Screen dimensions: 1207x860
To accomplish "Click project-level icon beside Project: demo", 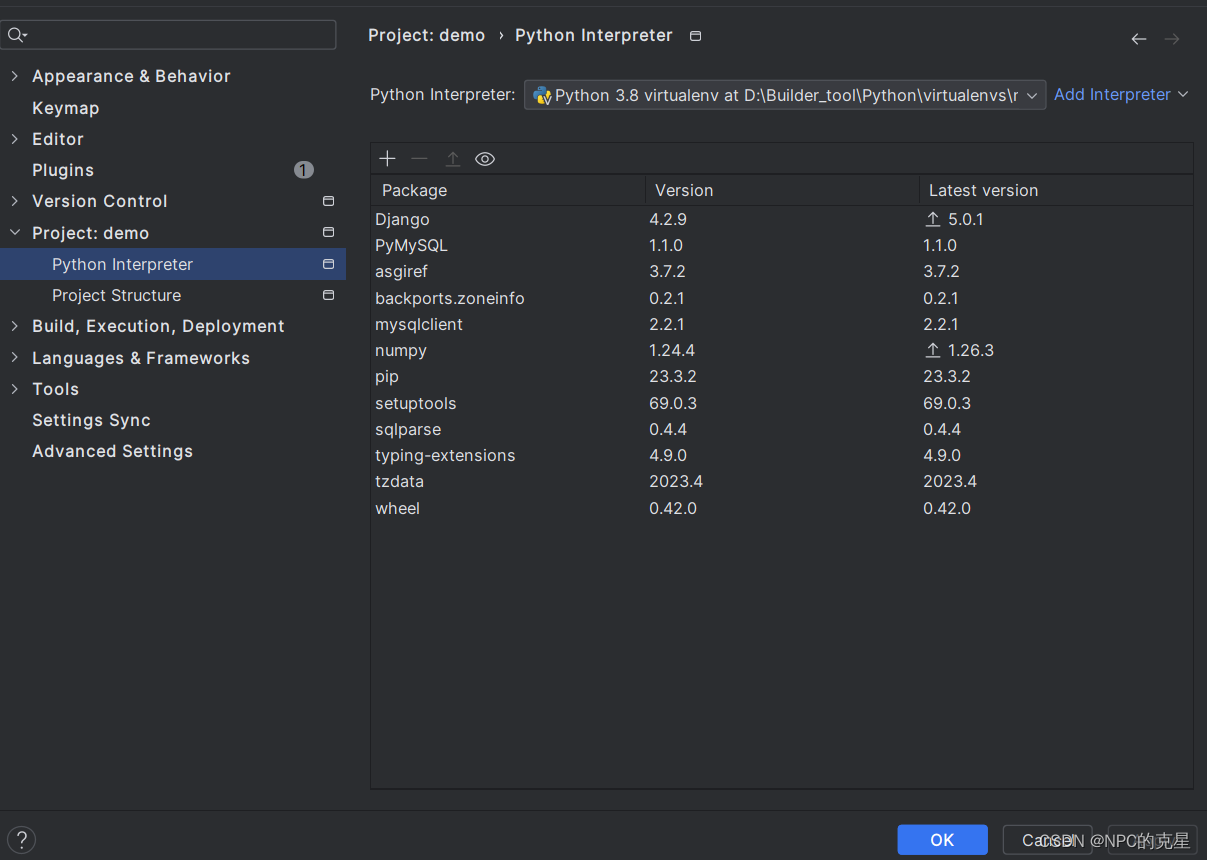I will coord(328,232).
